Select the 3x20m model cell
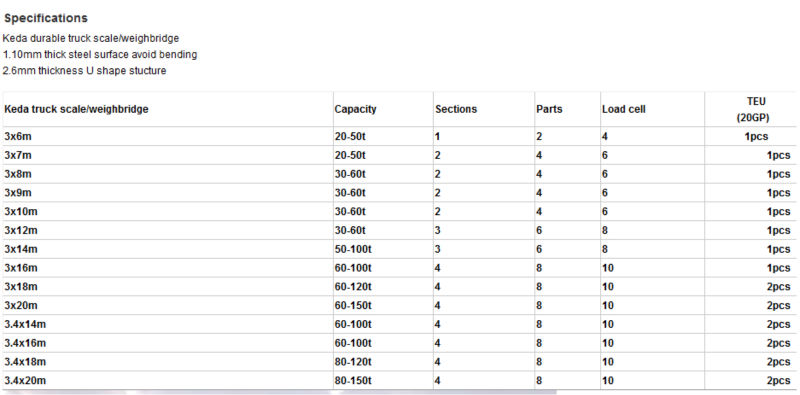800x395 pixels. (21, 305)
